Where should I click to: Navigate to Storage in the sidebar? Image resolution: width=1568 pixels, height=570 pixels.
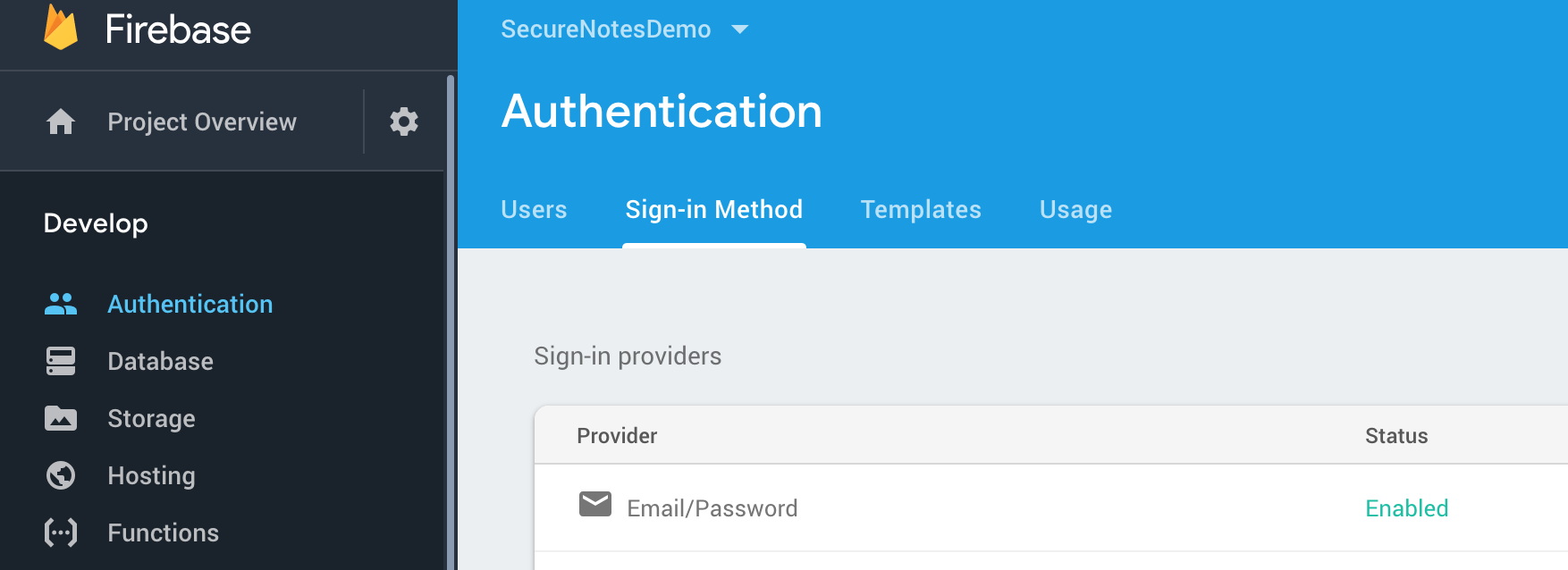pos(151,418)
